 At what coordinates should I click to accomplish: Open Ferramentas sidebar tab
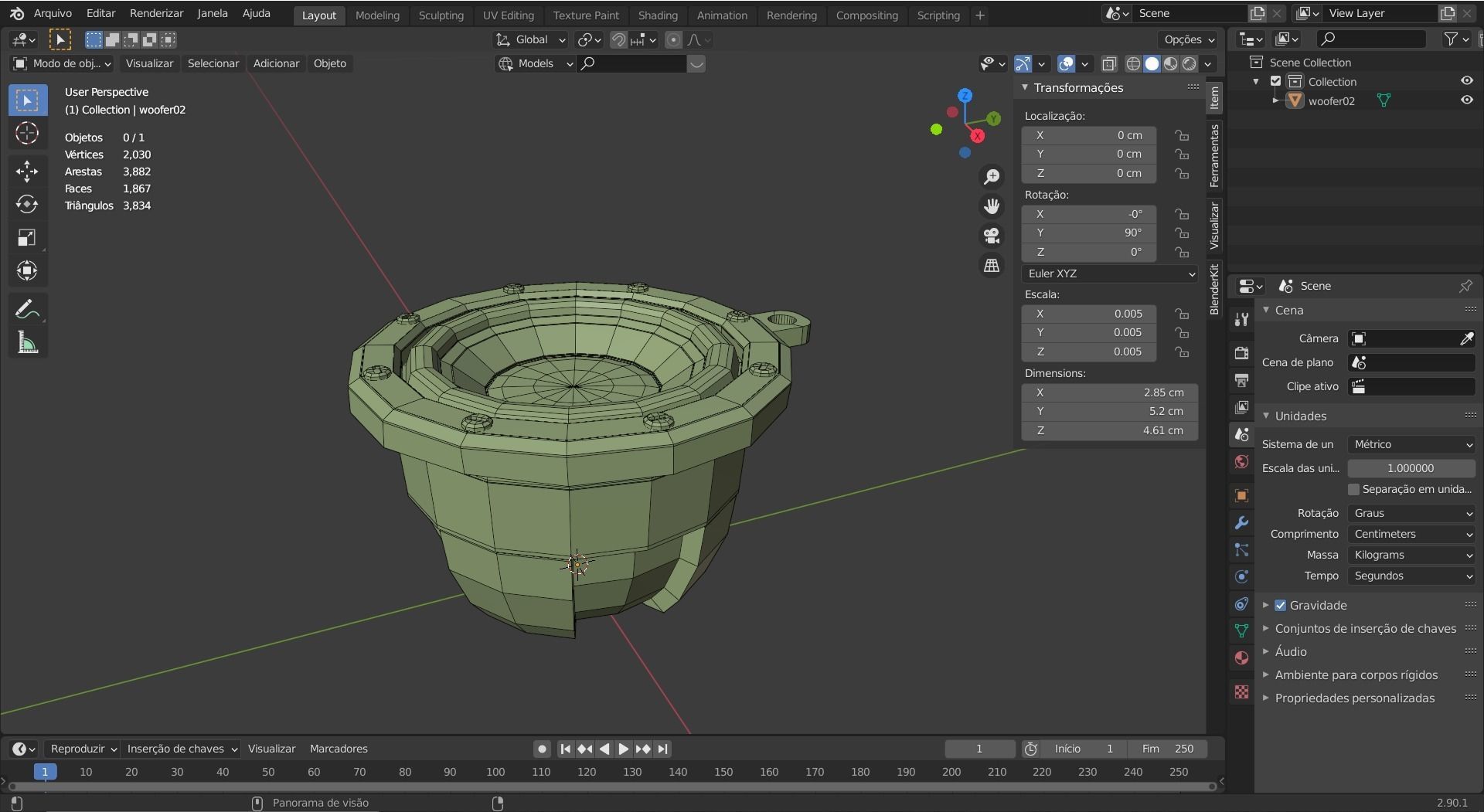tap(1214, 155)
